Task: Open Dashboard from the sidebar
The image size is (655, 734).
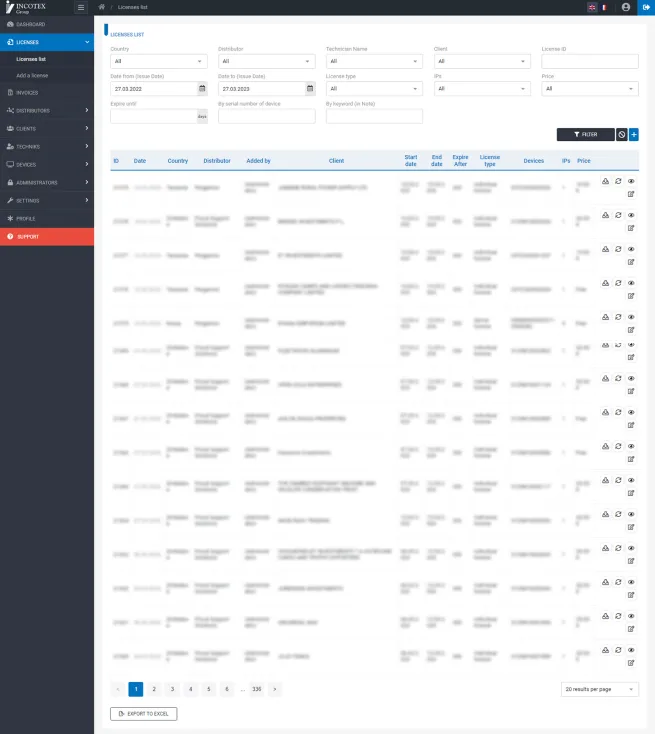Action: pos(47,24)
